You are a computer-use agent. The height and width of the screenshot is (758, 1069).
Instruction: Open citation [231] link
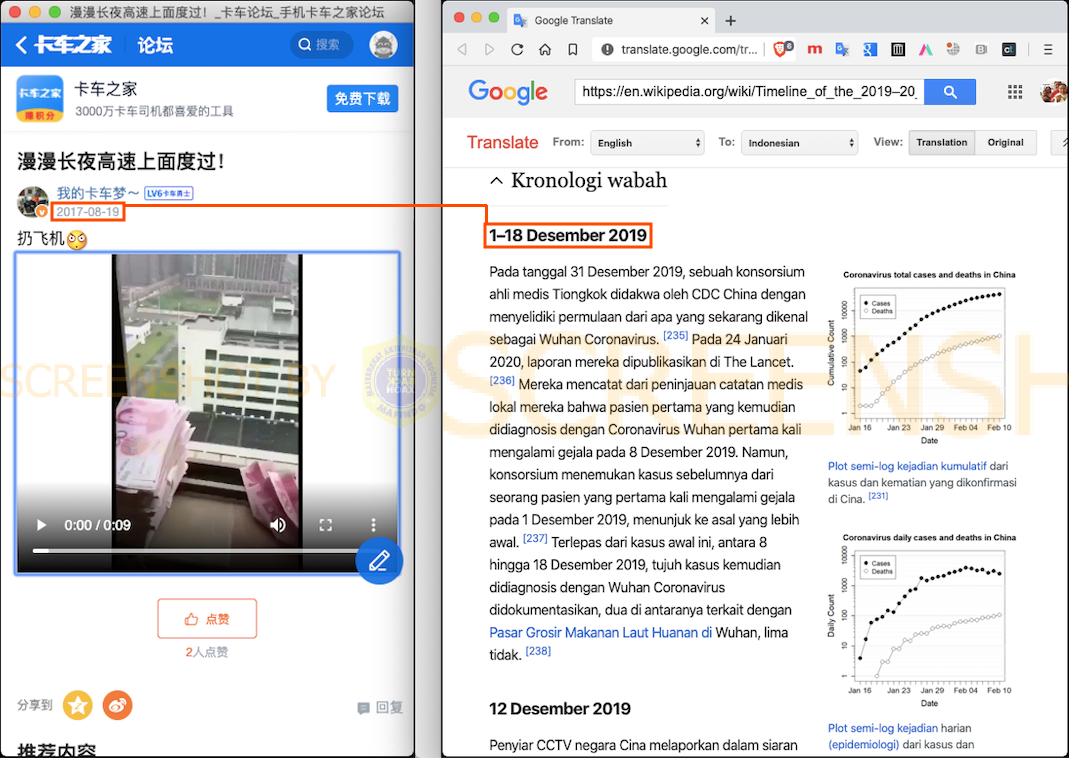tap(878, 496)
